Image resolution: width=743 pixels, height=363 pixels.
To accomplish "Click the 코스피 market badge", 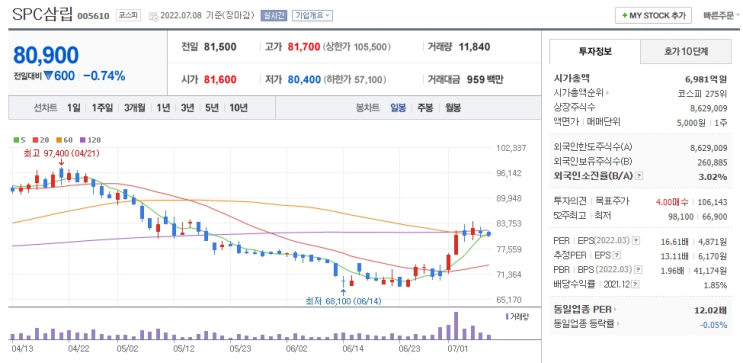I will [128, 16].
